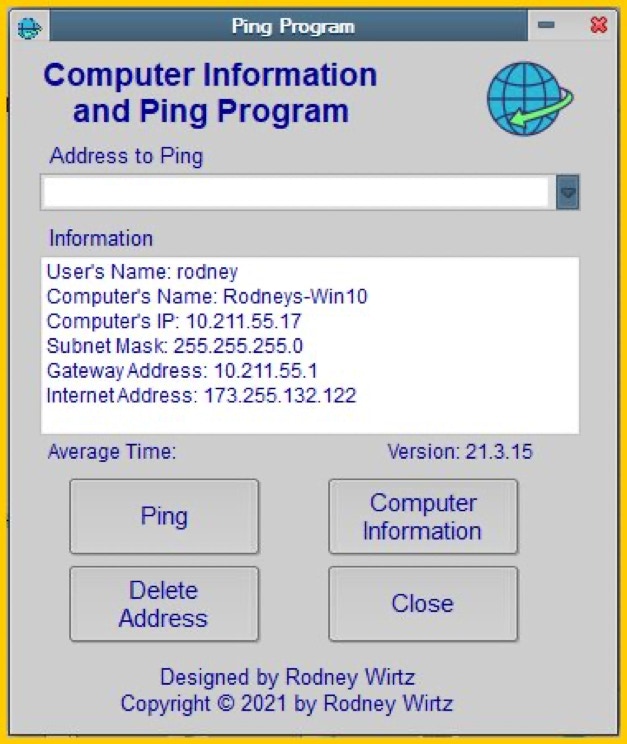Select the User's Name line in Information
The height and width of the screenshot is (744, 627).
coord(143,271)
